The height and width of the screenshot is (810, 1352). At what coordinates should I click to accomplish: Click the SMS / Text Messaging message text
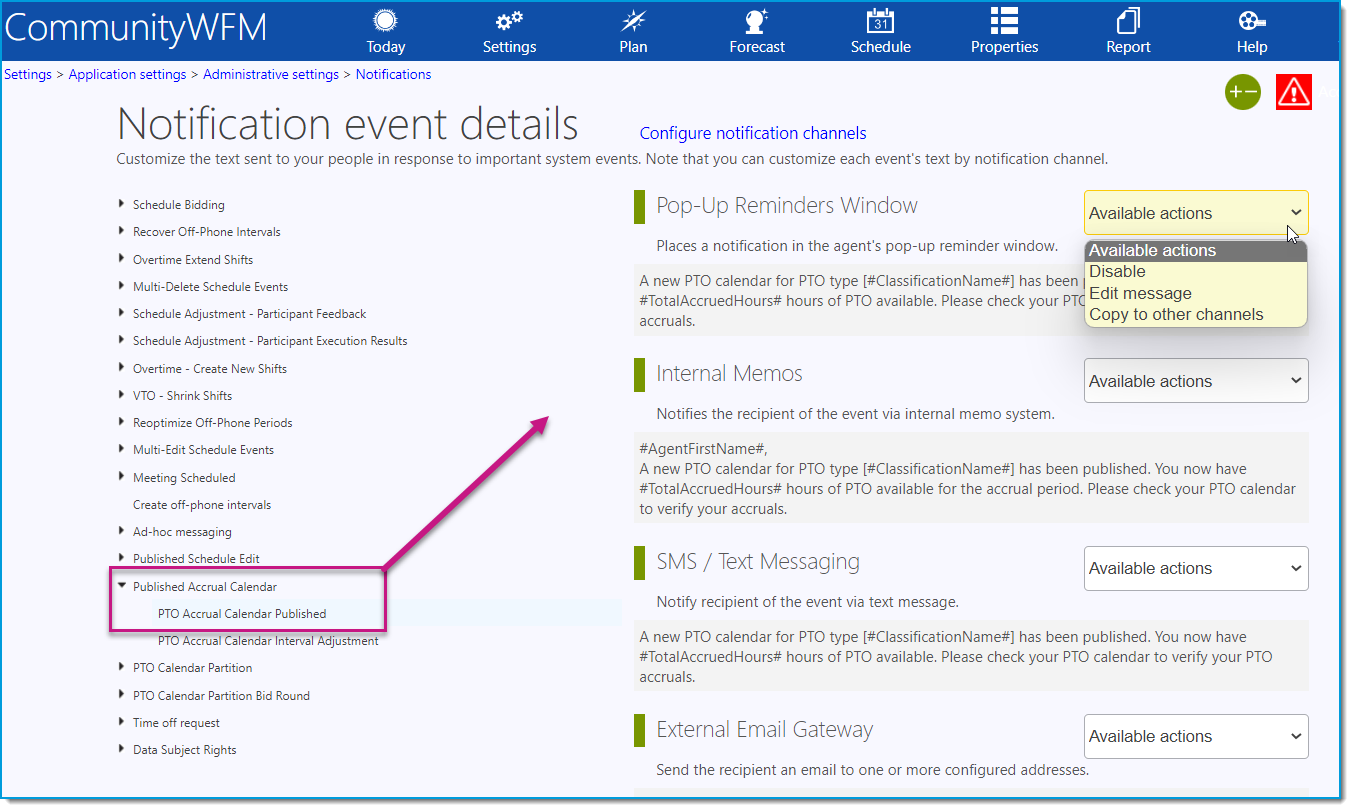tap(971, 656)
